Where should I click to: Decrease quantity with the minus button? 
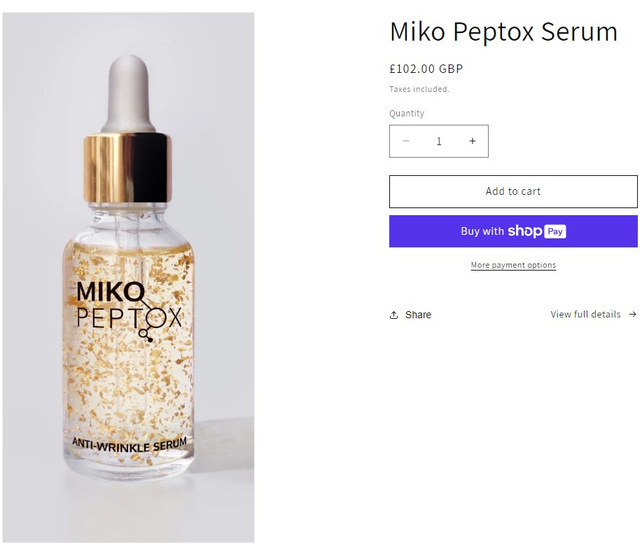[406, 141]
